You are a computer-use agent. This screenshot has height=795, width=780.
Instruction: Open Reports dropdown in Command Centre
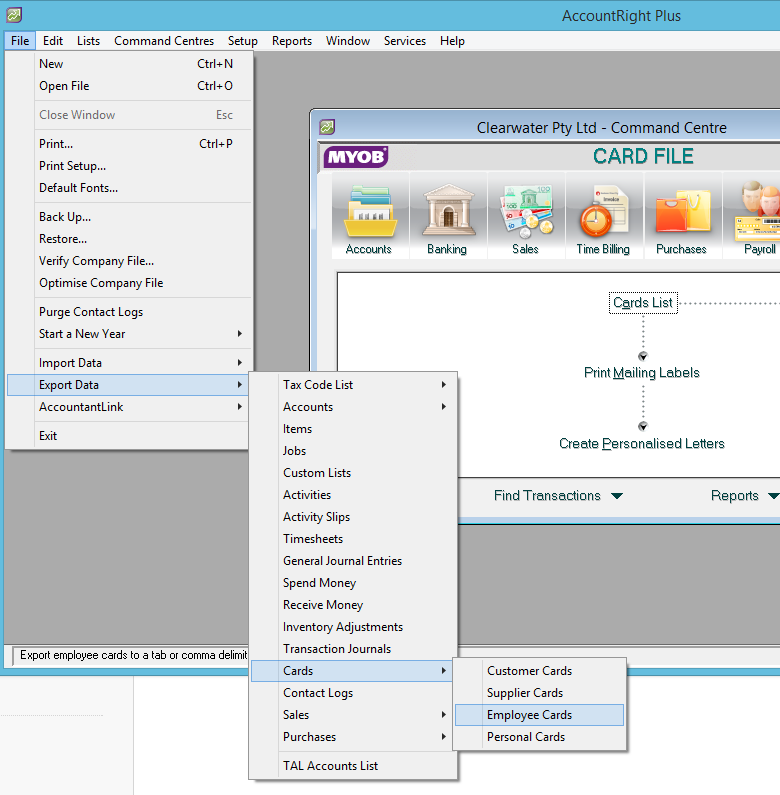click(x=744, y=495)
